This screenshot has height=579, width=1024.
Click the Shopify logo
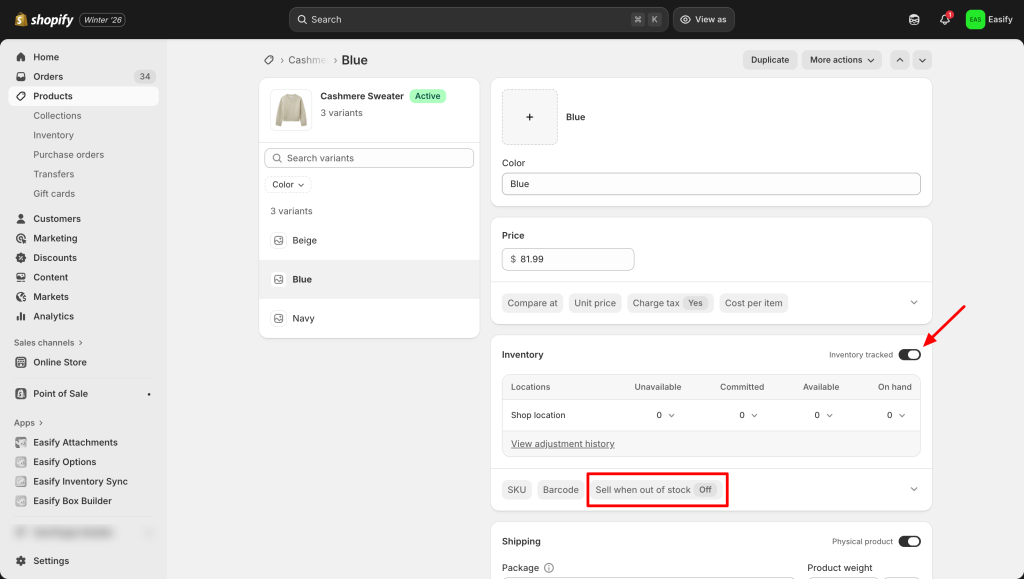(x=44, y=19)
